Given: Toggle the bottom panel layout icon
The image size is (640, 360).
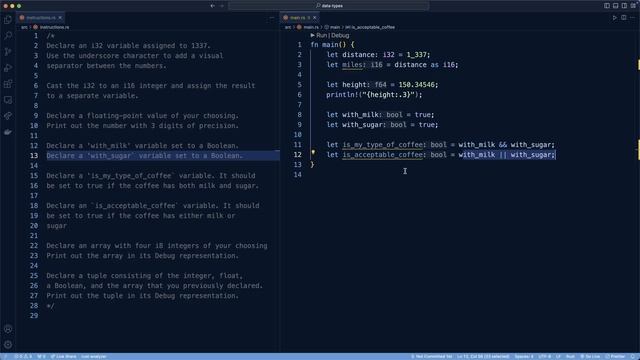Looking at the screenshot, I should 616,6.
